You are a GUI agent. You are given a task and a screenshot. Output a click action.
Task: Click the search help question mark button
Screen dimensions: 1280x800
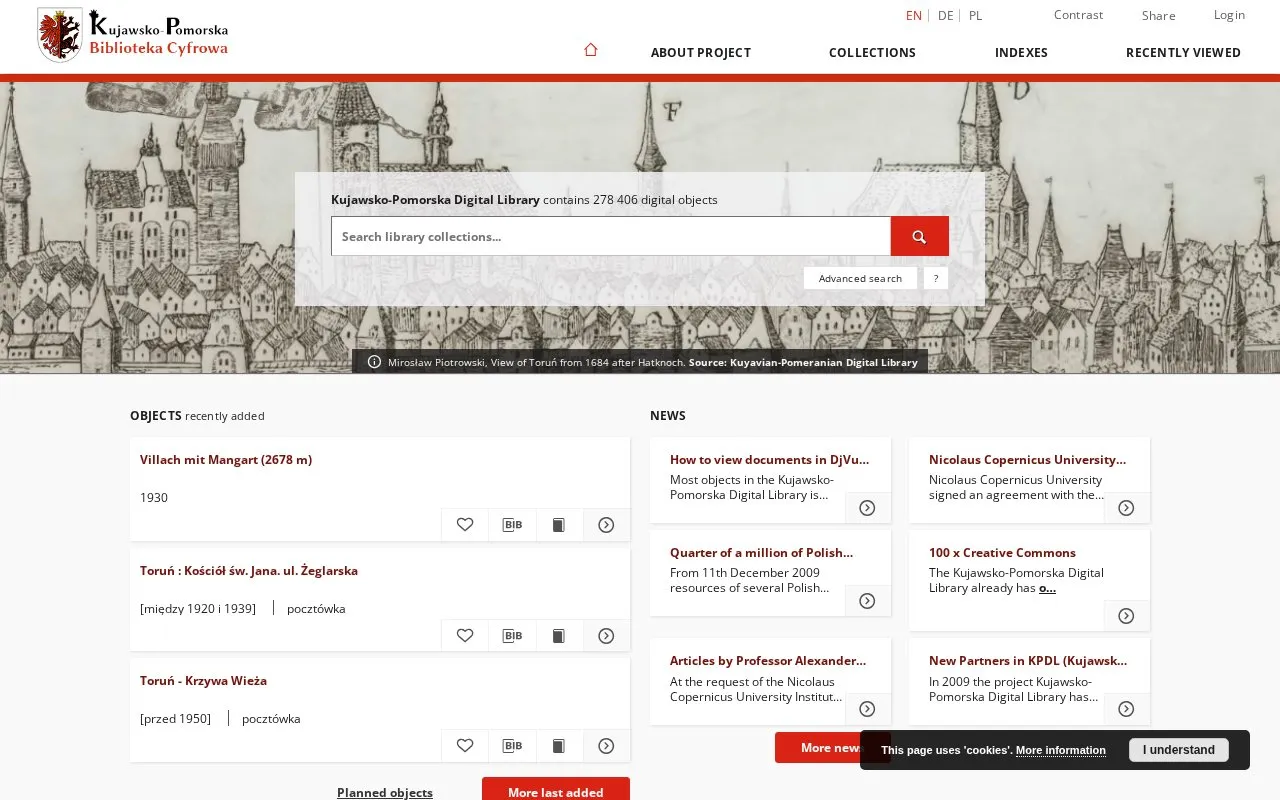point(935,278)
